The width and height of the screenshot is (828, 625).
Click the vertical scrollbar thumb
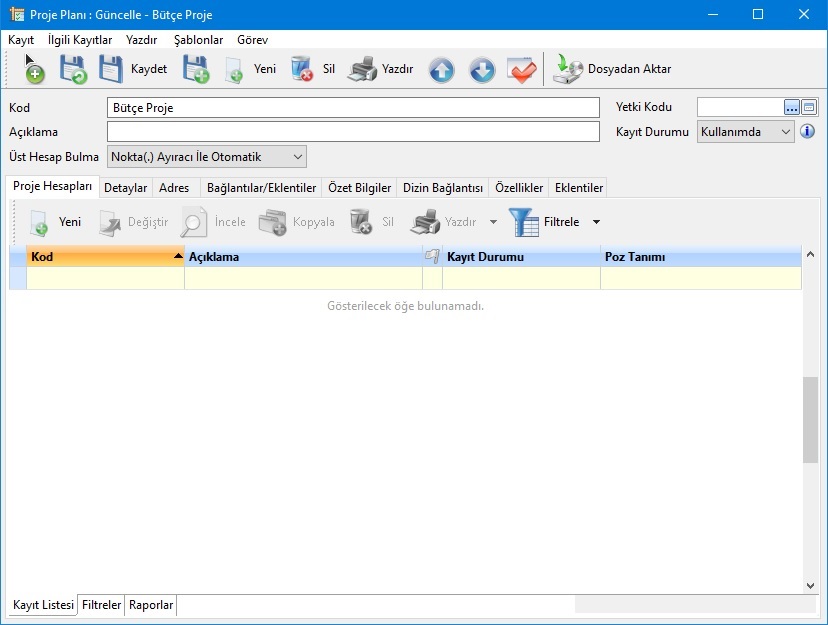click(x=809, y=420)
